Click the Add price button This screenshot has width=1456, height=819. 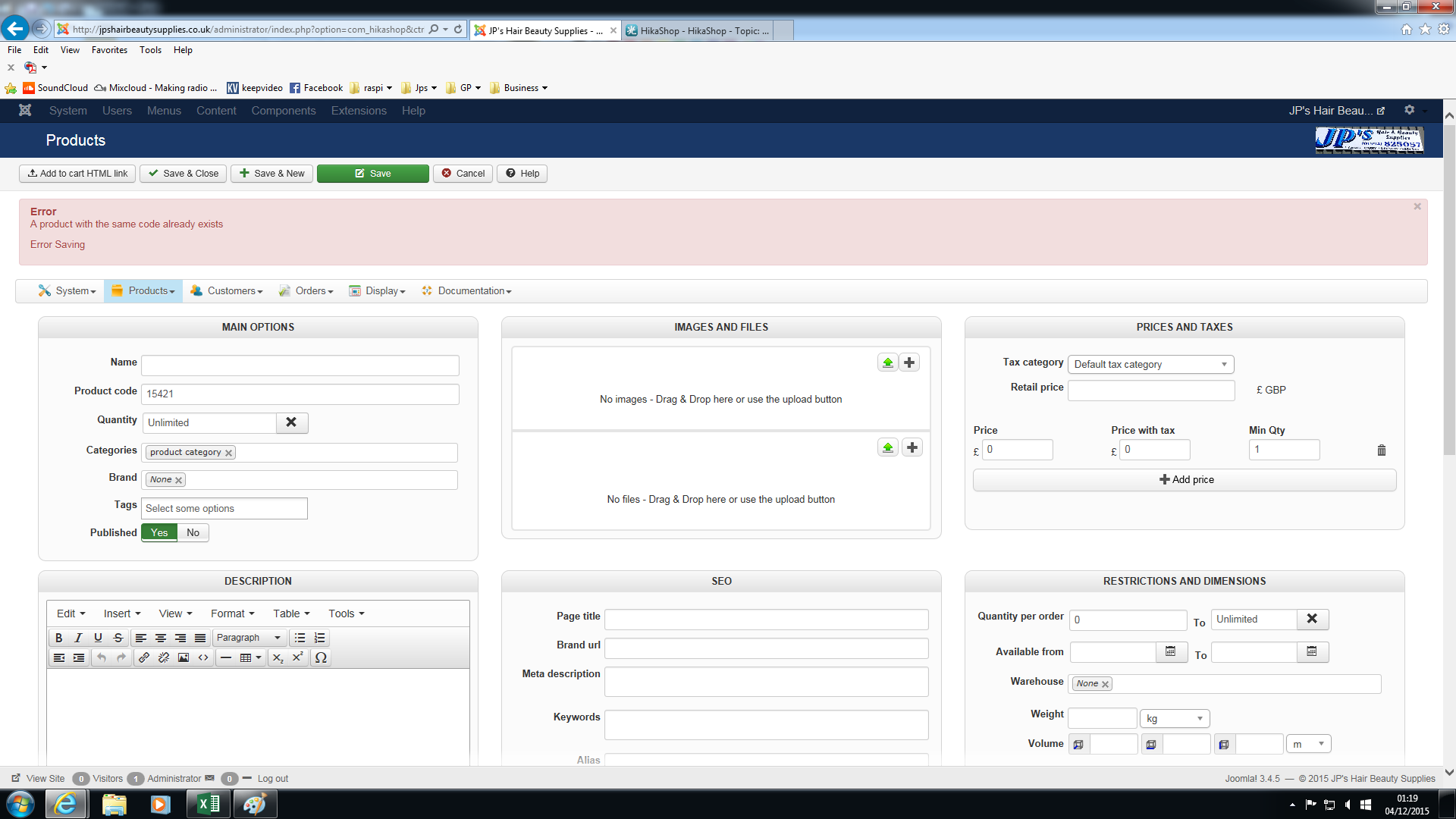pyautogui.click(x=1185, y=479)
